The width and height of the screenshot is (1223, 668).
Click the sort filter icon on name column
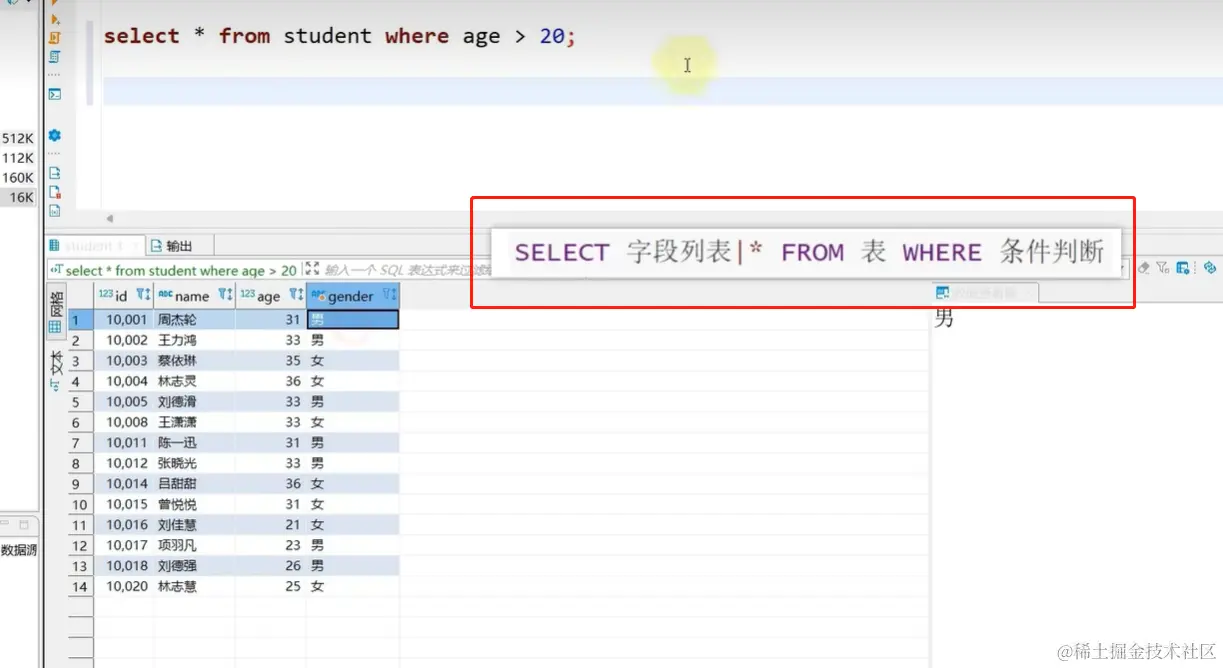pos(225,295)
